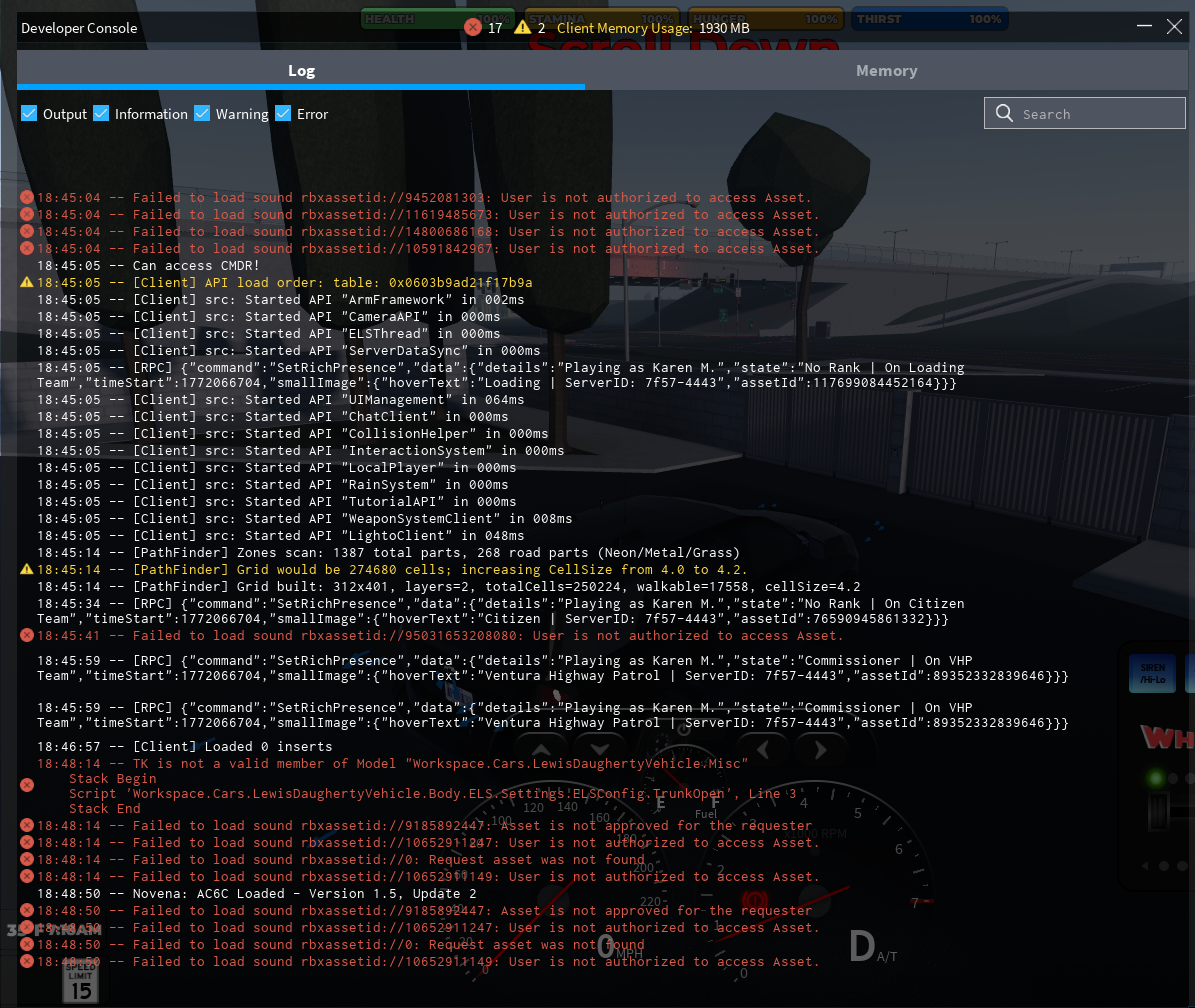Toggle the Warning filter checkbox
Image resolution: width=1195 pixels, height=1008 pixels.
pyautogui.click(x=202, y=114)
